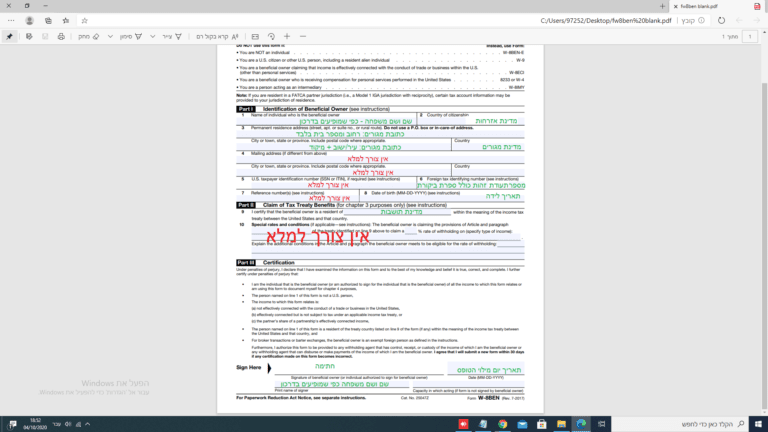Click the taskbar search box

click(x=680, y=424)
